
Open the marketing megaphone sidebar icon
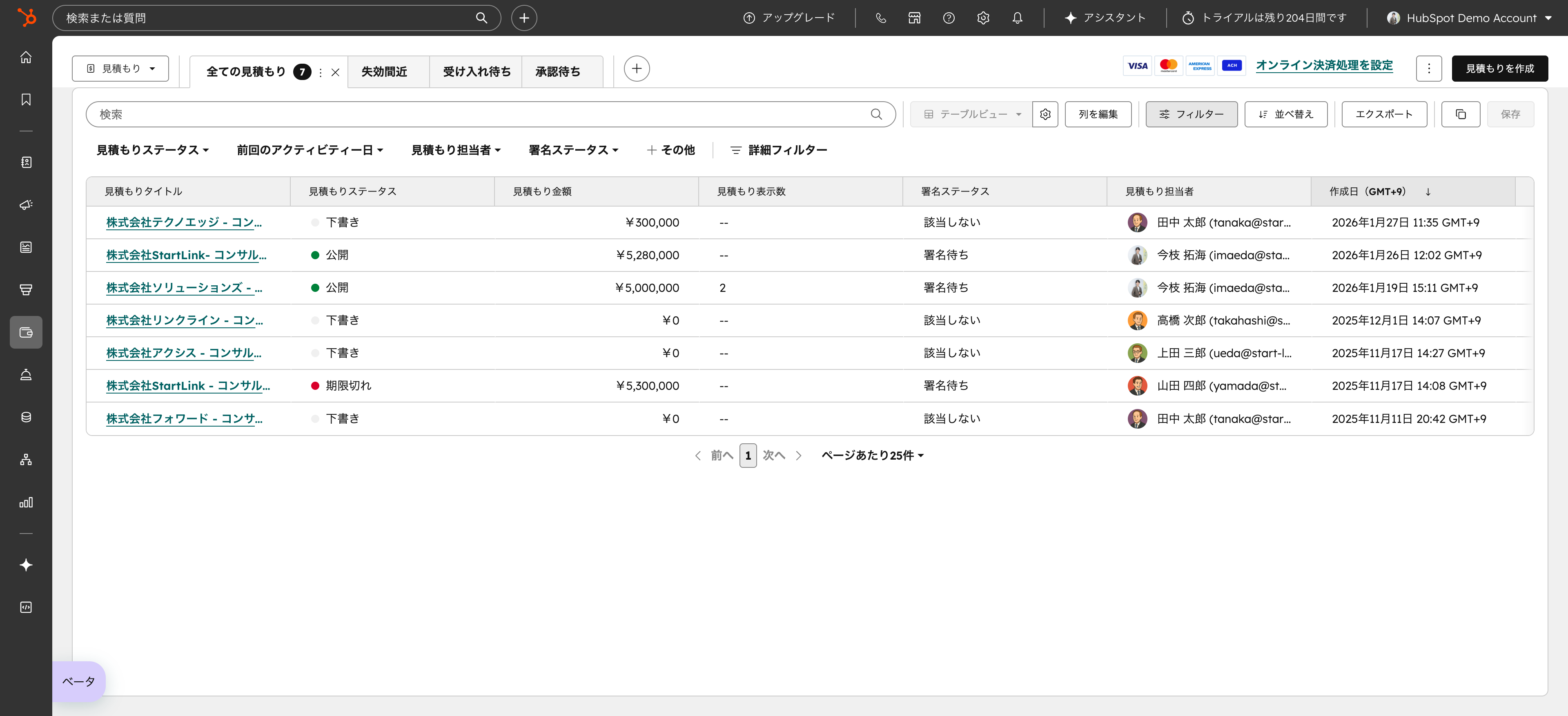coord(26,205)
